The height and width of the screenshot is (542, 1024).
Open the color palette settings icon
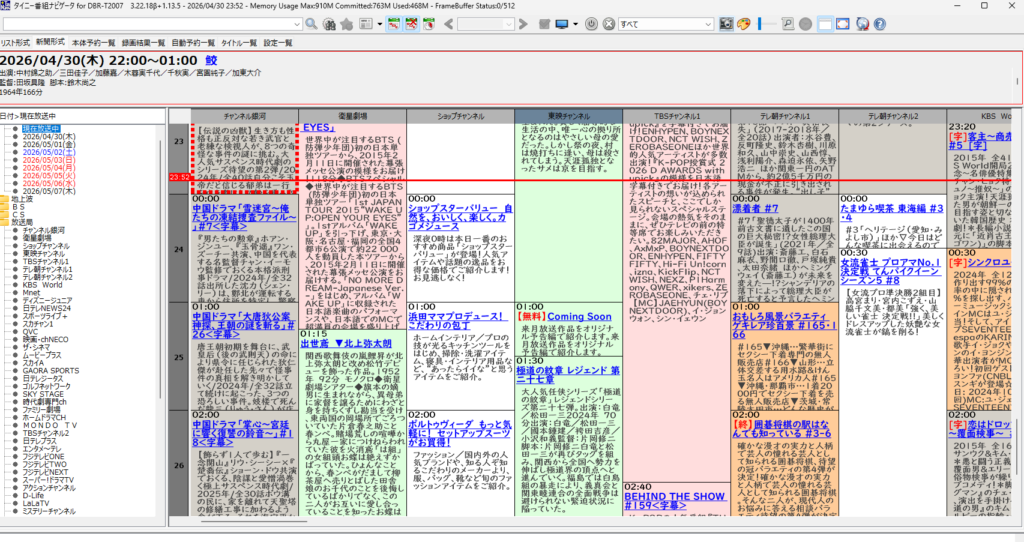tap(743, 24)
